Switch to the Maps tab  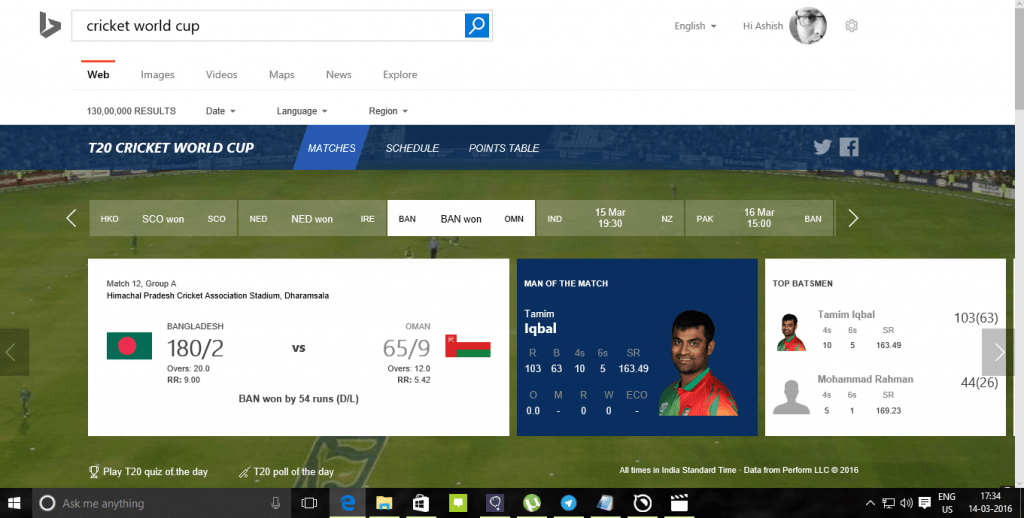(x=281, y=74)
